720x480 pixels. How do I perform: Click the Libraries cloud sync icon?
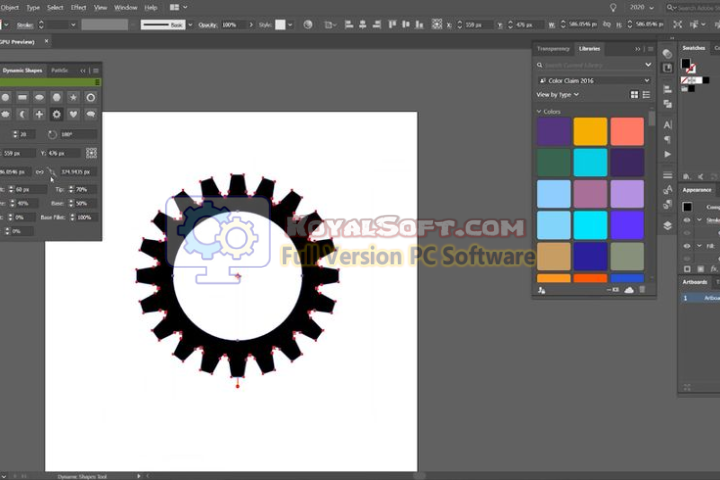(x=629, y=290)
